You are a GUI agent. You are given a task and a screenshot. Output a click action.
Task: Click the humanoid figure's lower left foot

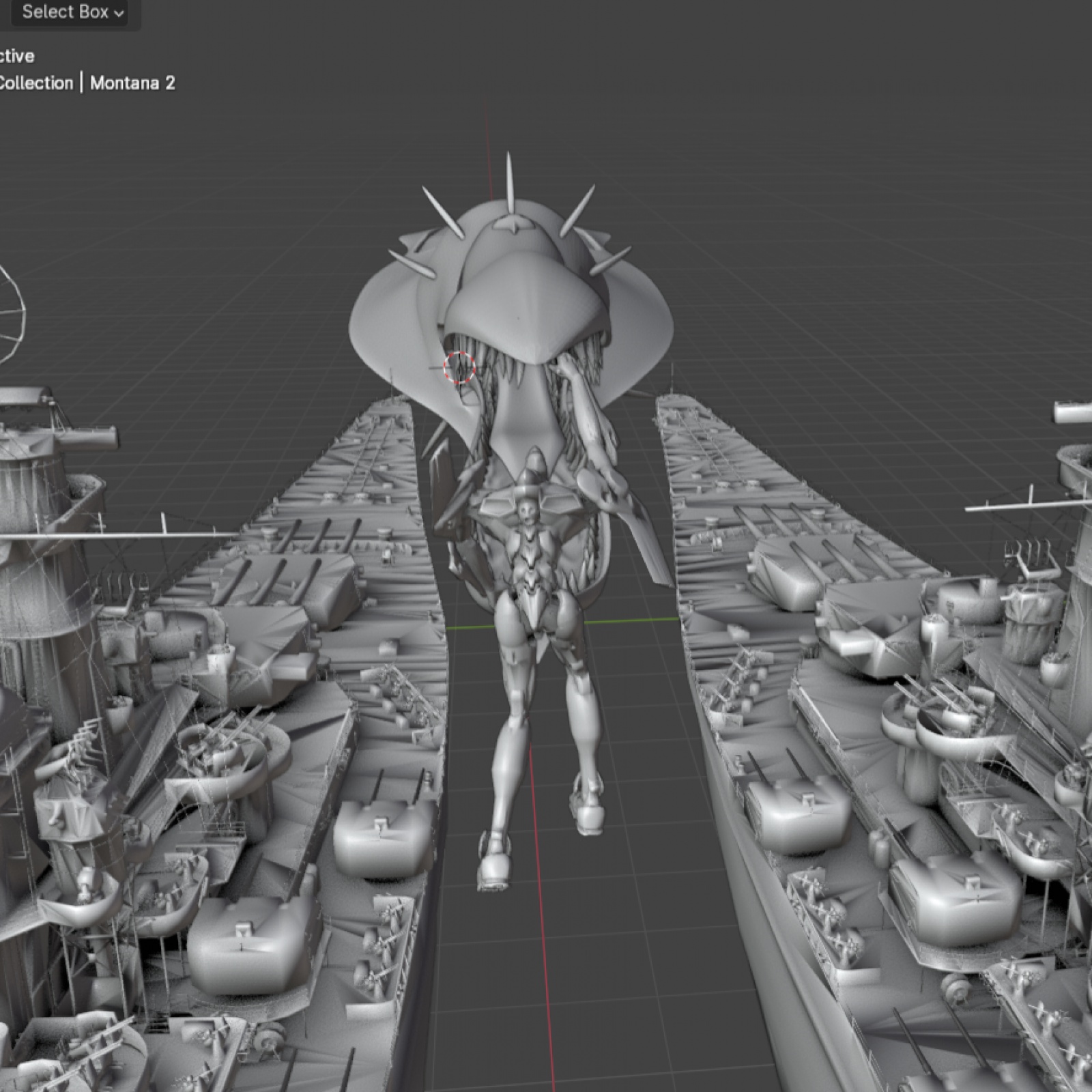(x=493, y=867)
